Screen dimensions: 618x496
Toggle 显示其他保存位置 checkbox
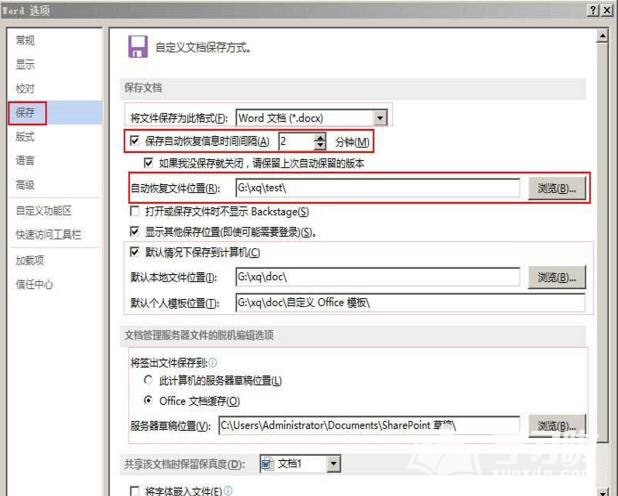click(x=134, y=231)
